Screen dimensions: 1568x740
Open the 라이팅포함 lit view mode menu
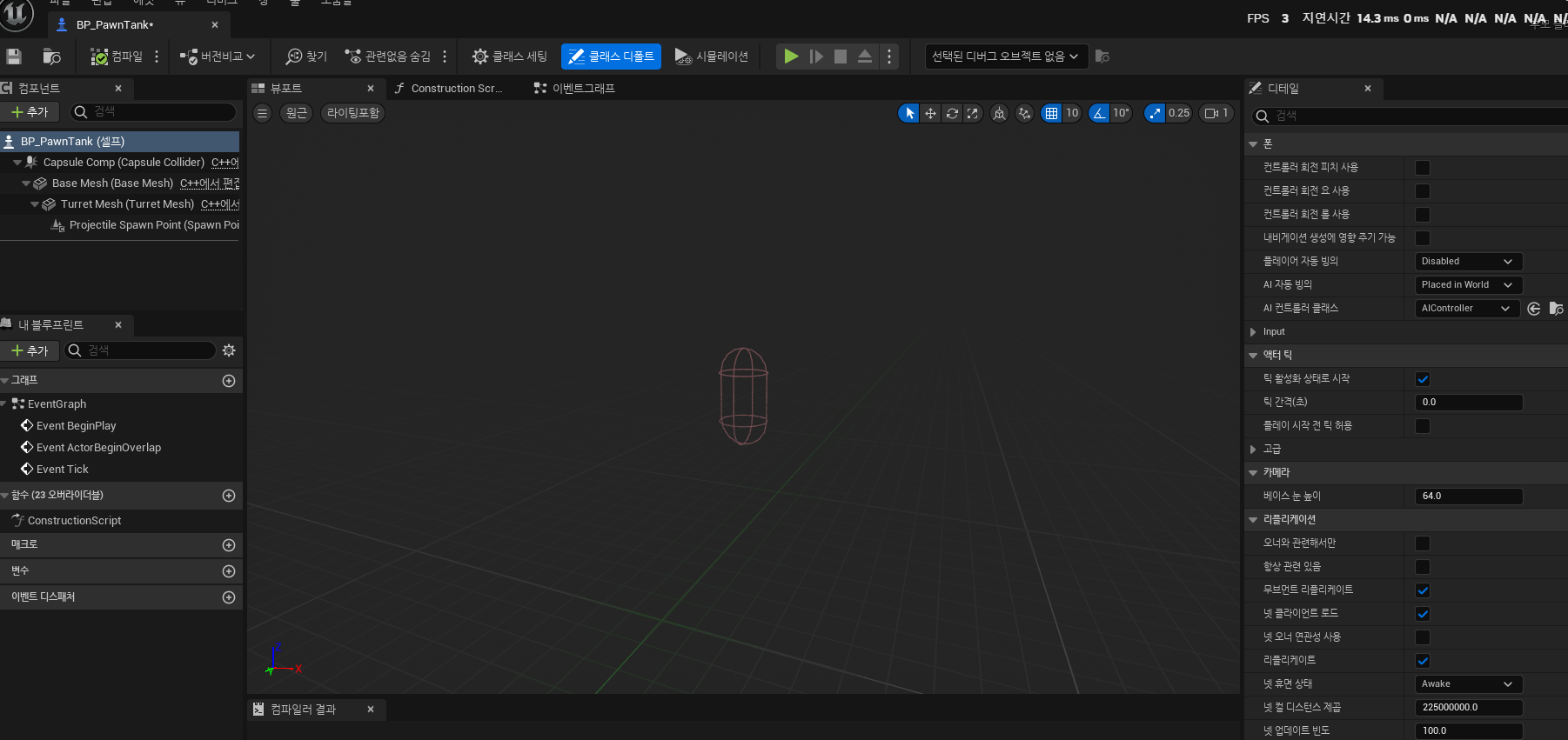[353, 113]
